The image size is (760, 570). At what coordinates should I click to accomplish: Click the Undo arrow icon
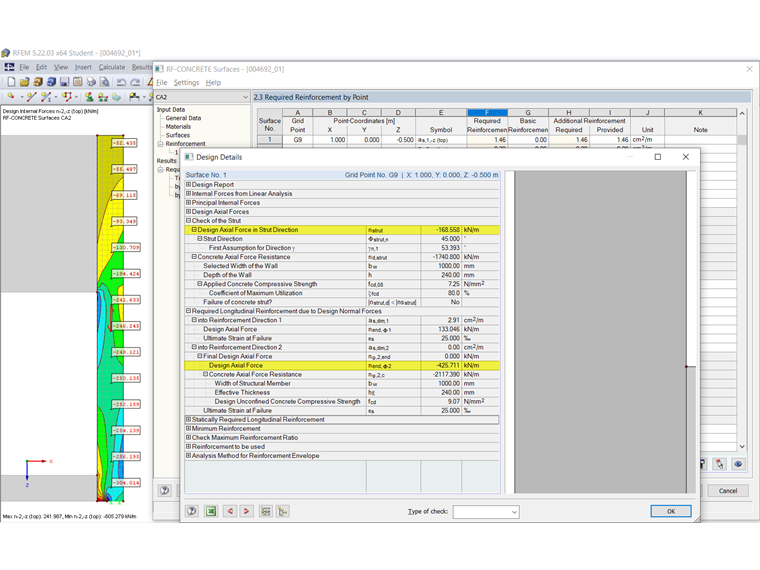click(121, 82)
